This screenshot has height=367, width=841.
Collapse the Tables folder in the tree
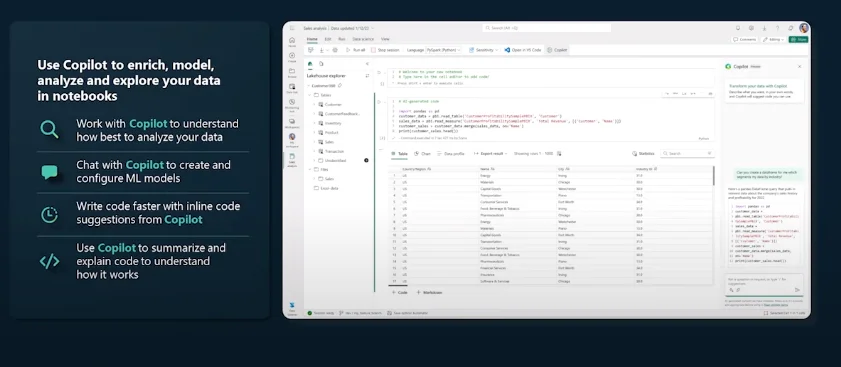pos(309,95)
